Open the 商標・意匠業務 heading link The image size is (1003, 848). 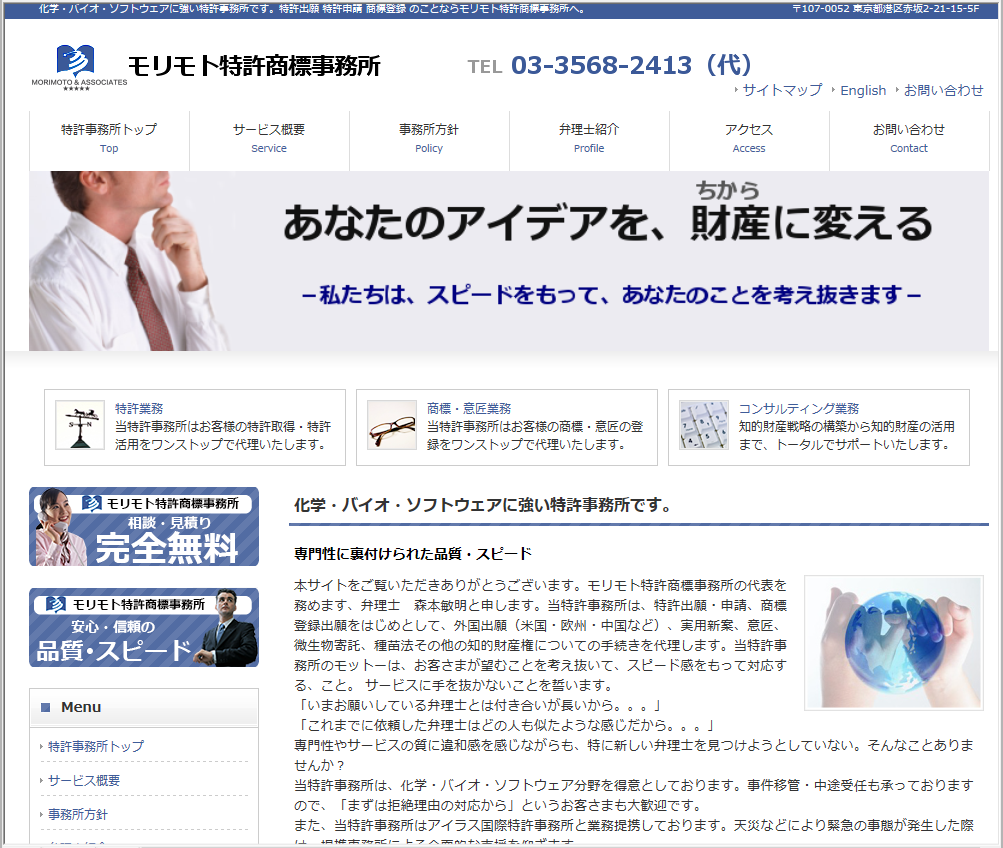(x=469, y=408)
